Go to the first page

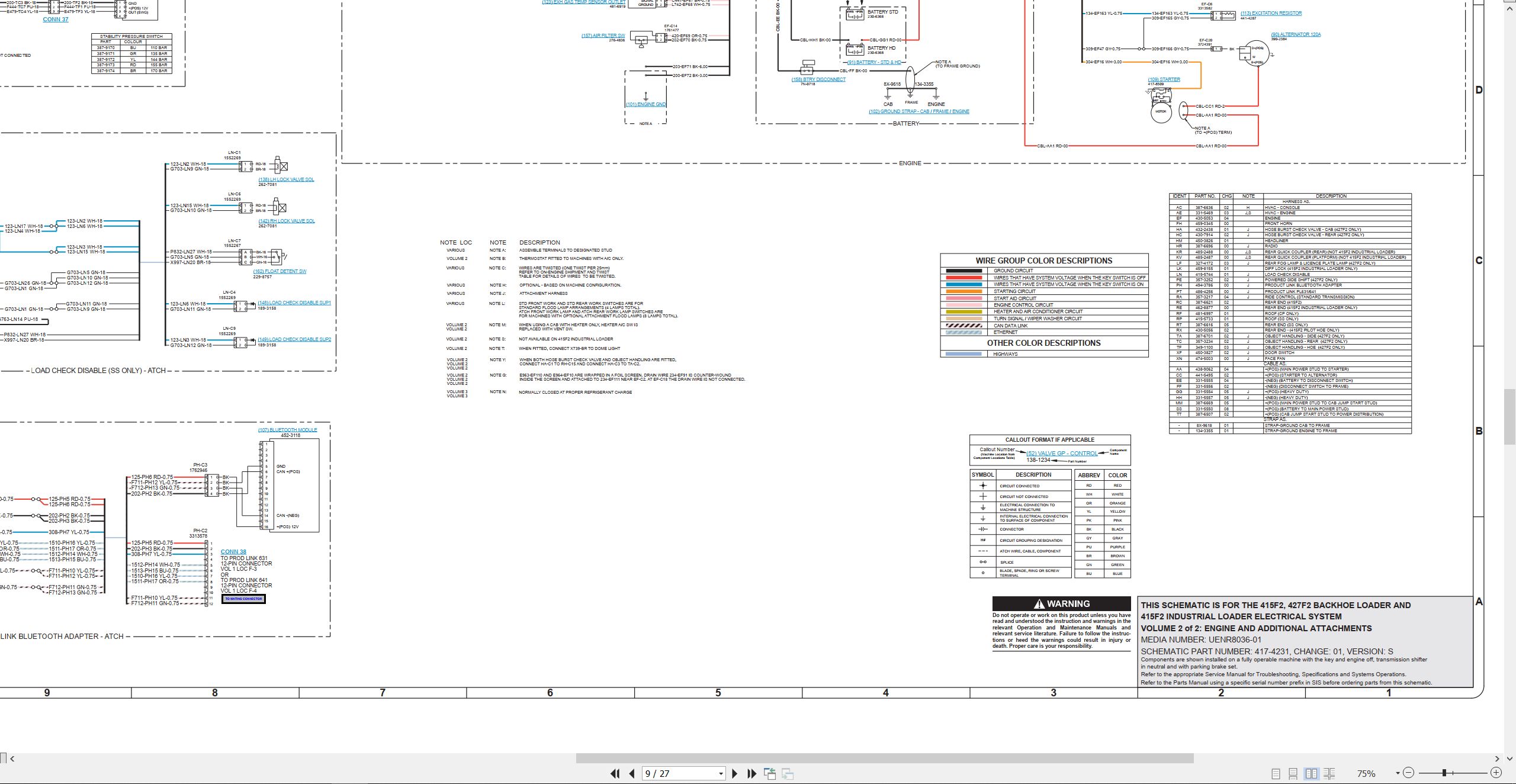[x=615, y=773]
